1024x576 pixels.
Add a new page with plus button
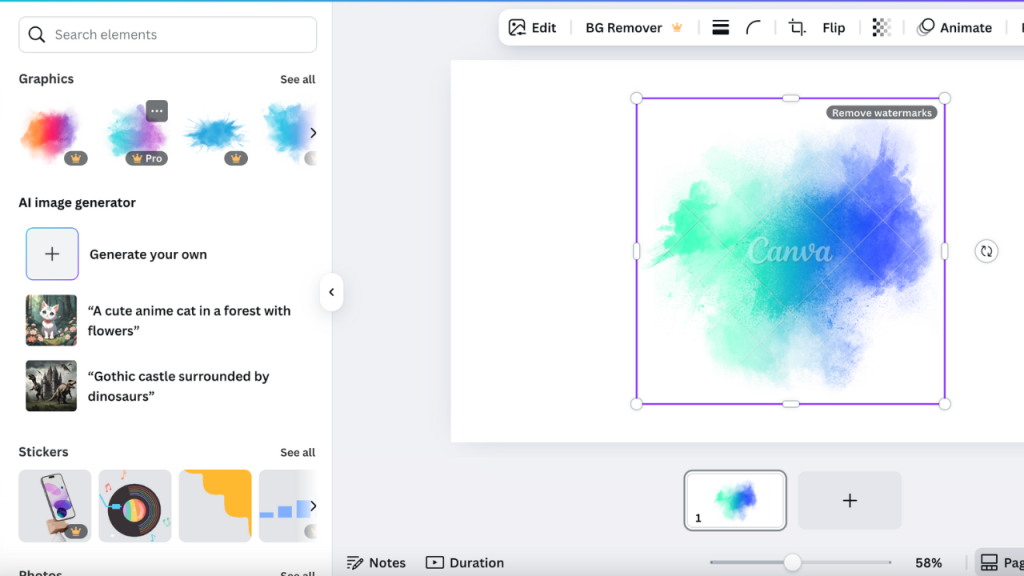click(x=850, y=500)
